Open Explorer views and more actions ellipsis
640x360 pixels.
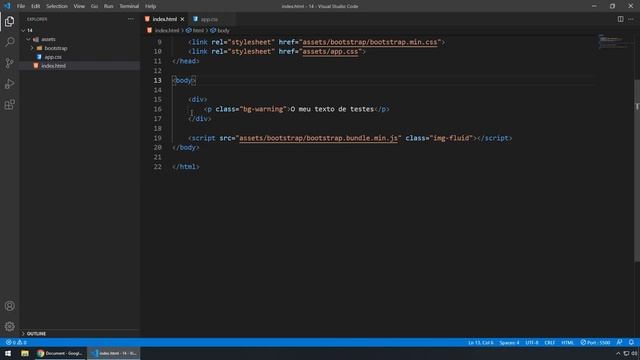click(131, 19)
